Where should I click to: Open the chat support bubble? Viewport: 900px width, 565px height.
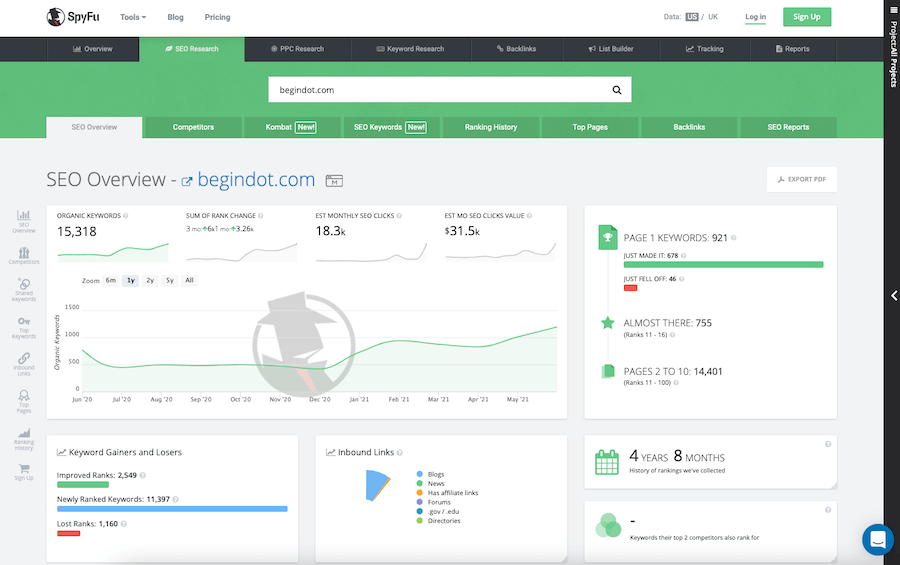[878, 540]
